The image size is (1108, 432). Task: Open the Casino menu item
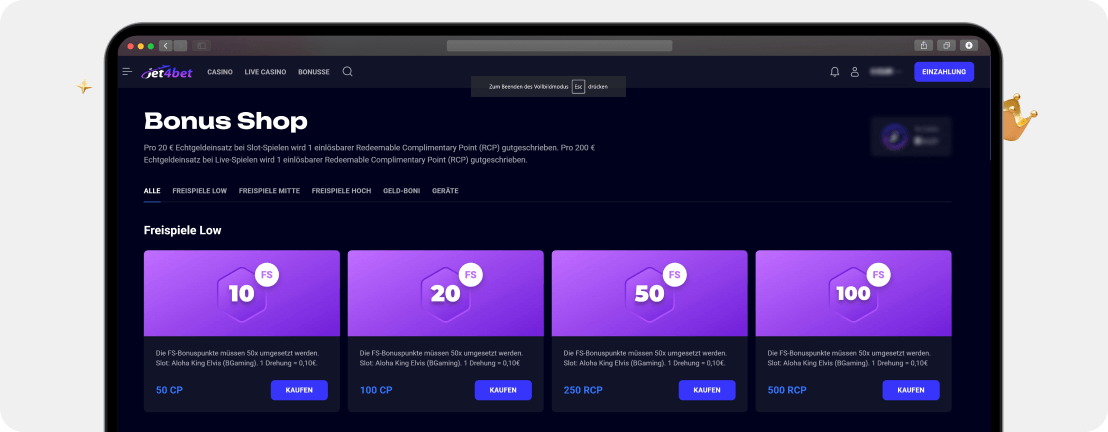220,72
